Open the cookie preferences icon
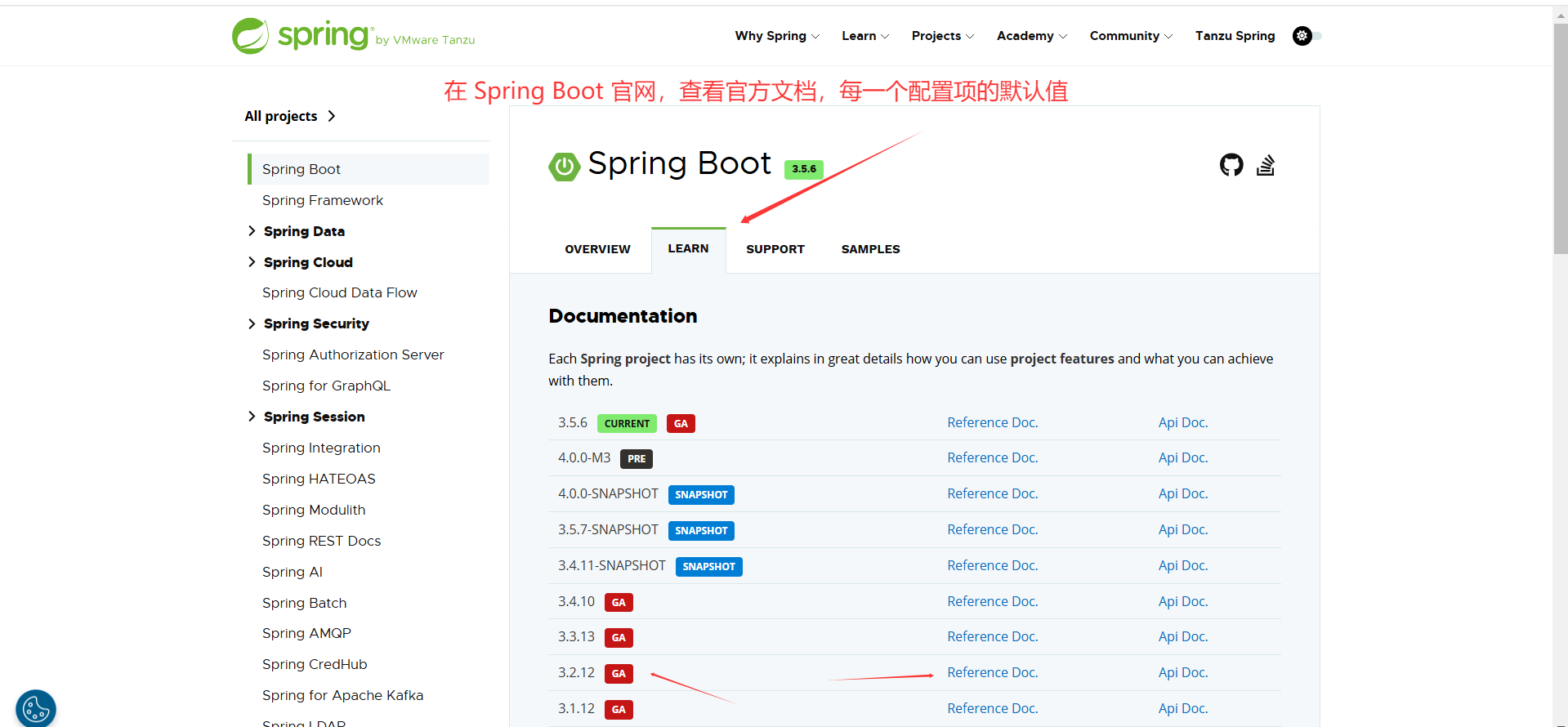 [x=36, y=708]
